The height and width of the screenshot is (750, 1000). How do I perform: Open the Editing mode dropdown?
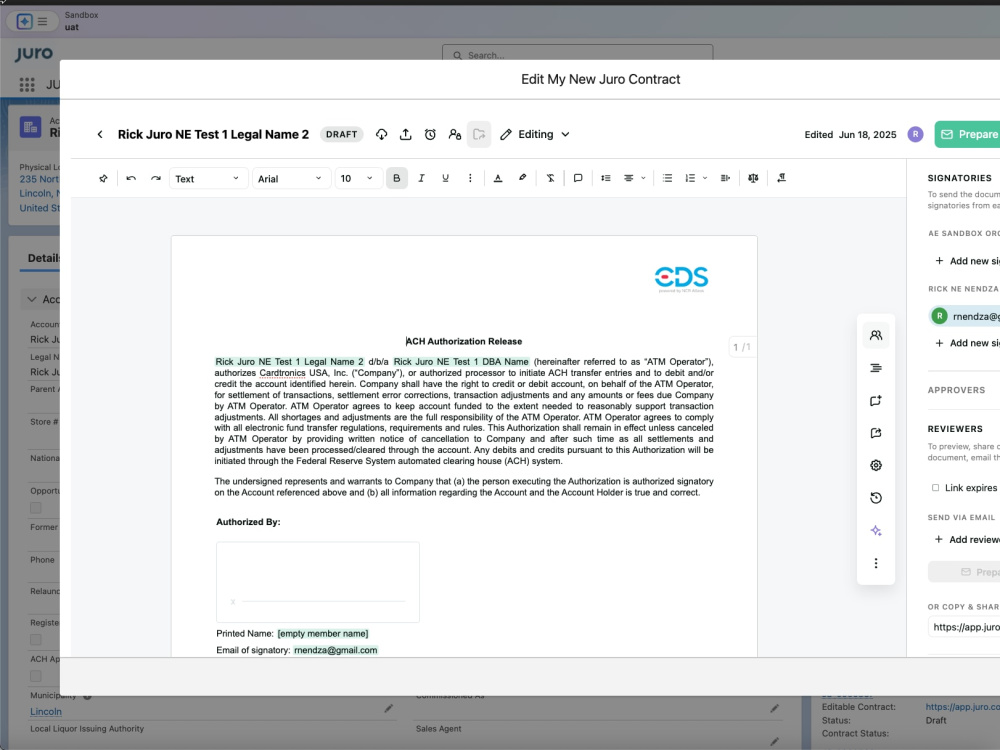pos(535,135)
